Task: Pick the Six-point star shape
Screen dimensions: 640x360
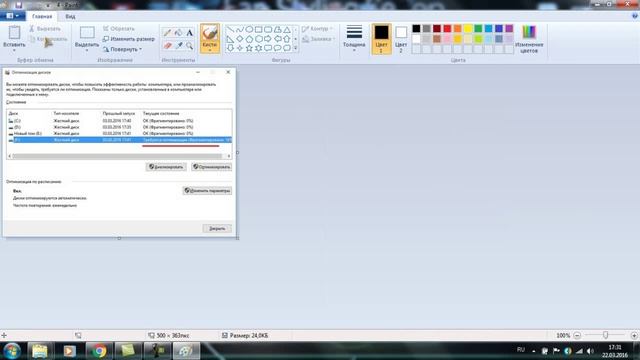Action: tap(258, 48)
